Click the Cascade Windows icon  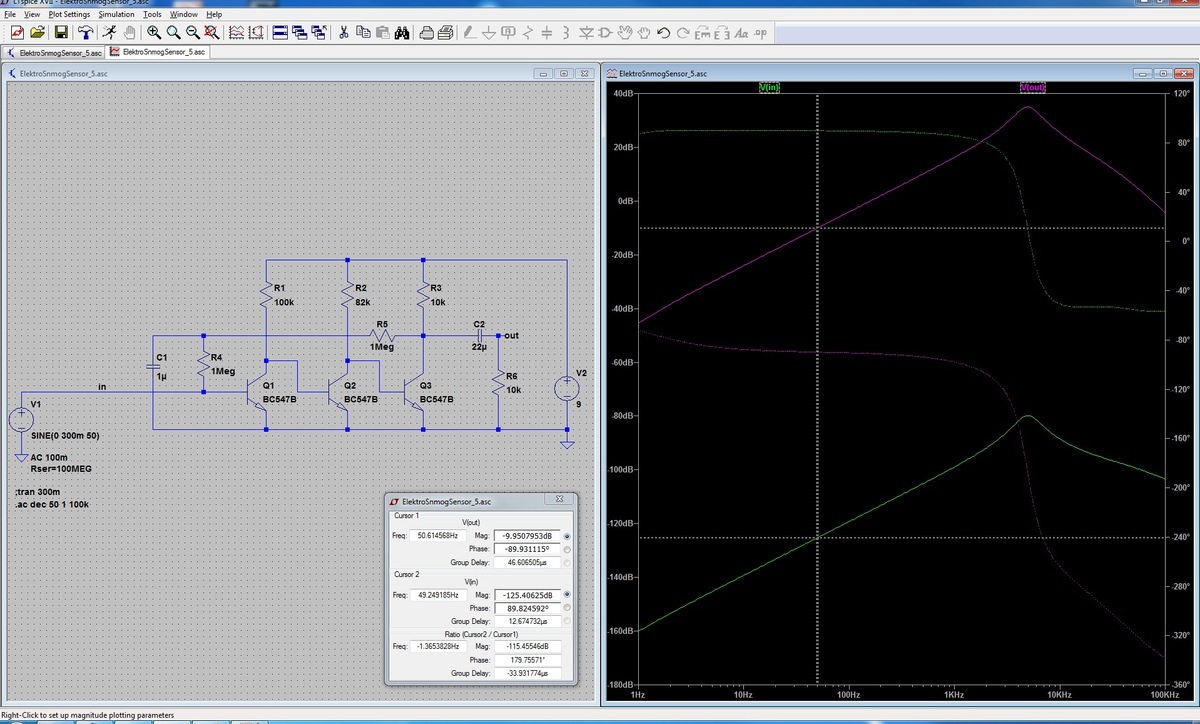tap(300, 32)
